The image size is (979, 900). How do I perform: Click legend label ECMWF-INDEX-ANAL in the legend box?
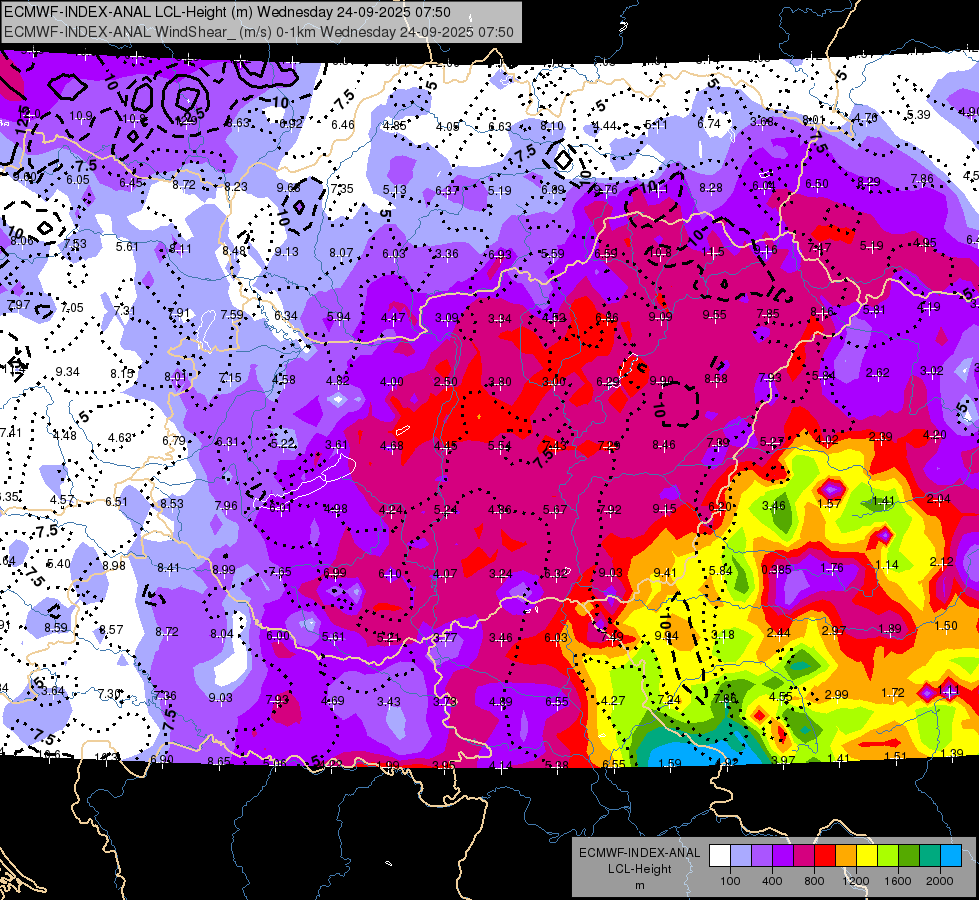coord(639,853)
